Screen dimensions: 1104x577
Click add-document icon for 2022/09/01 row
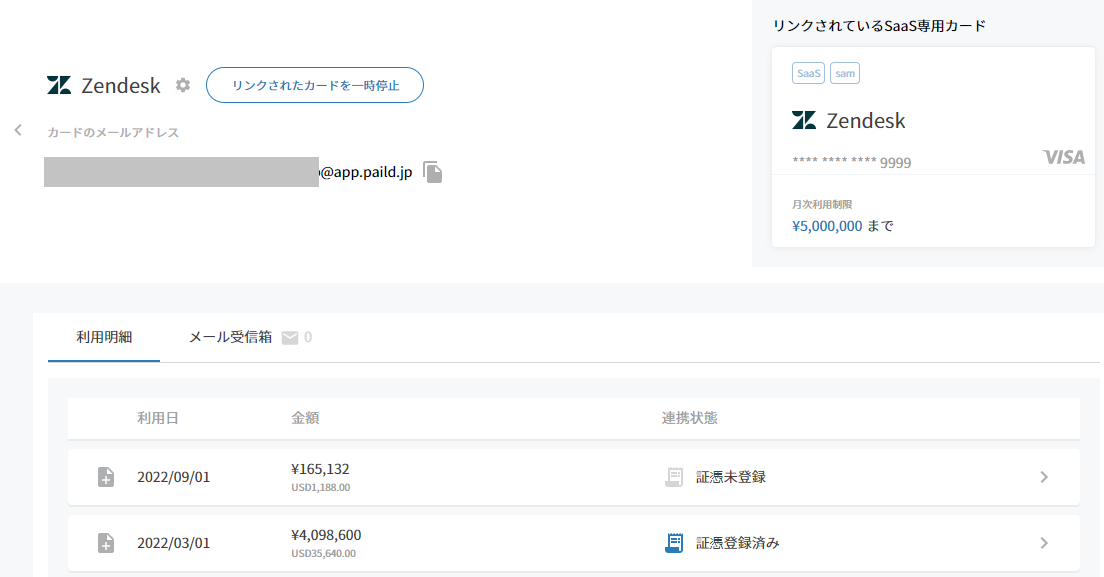click(106, 477)
